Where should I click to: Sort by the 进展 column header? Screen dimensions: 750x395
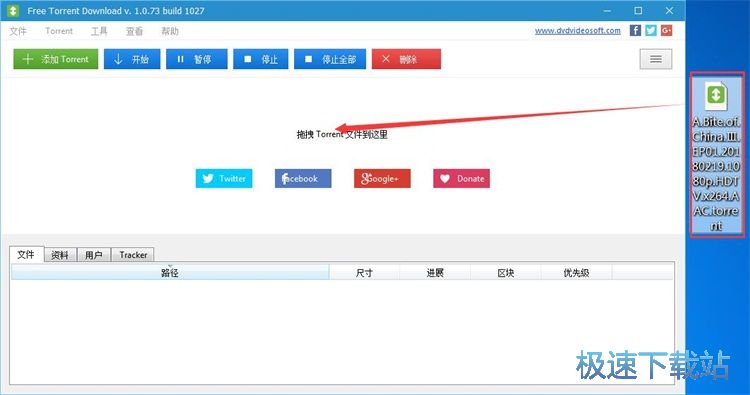point(435,273)
